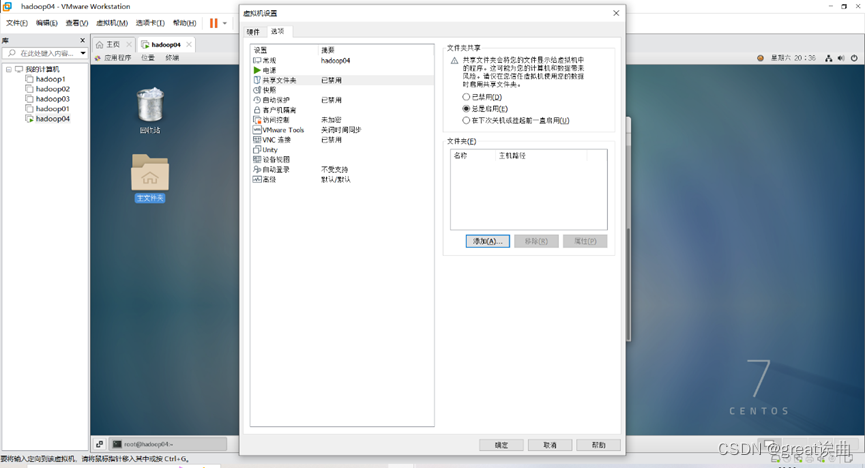Viewport: 865px width, 468px height.
Task: Select the 访问控制 (Access Control) icon
Action: [257, 120]
